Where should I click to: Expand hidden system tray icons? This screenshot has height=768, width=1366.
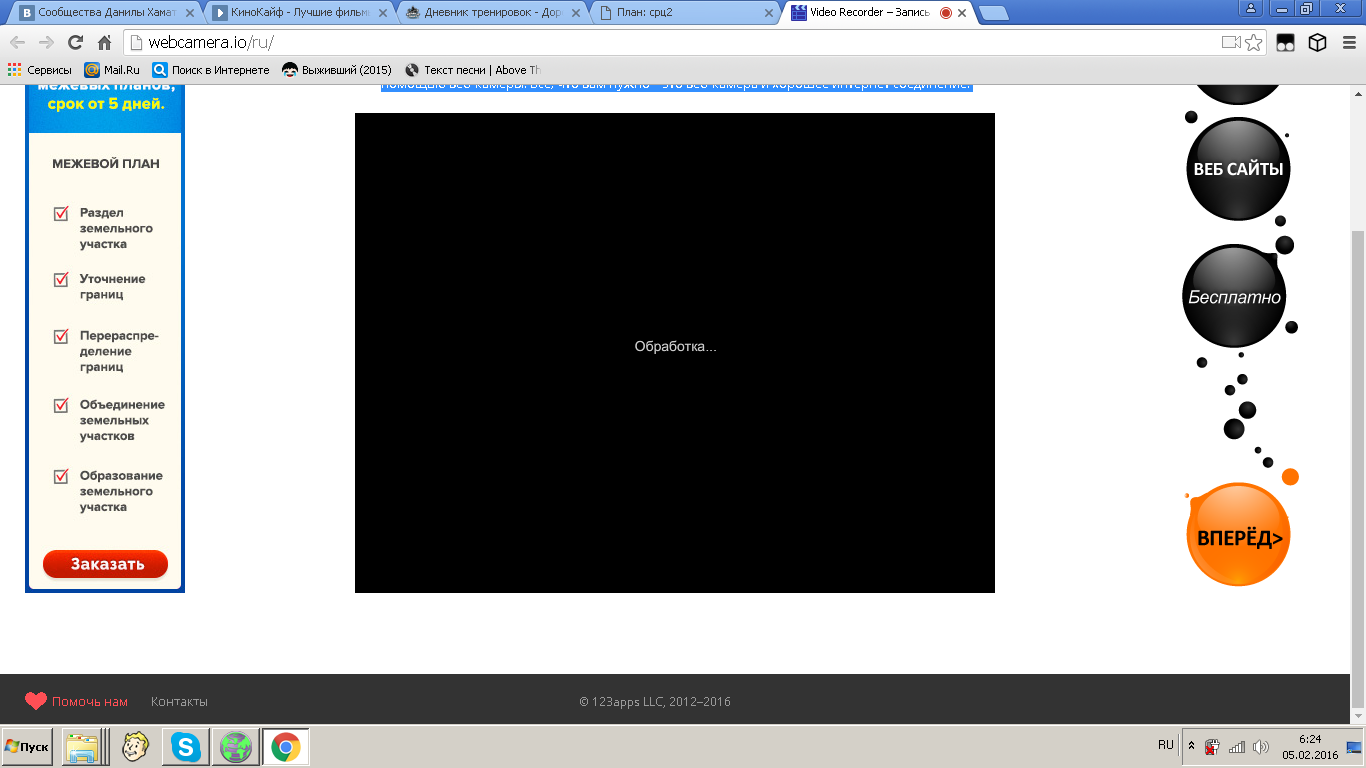1191,746
